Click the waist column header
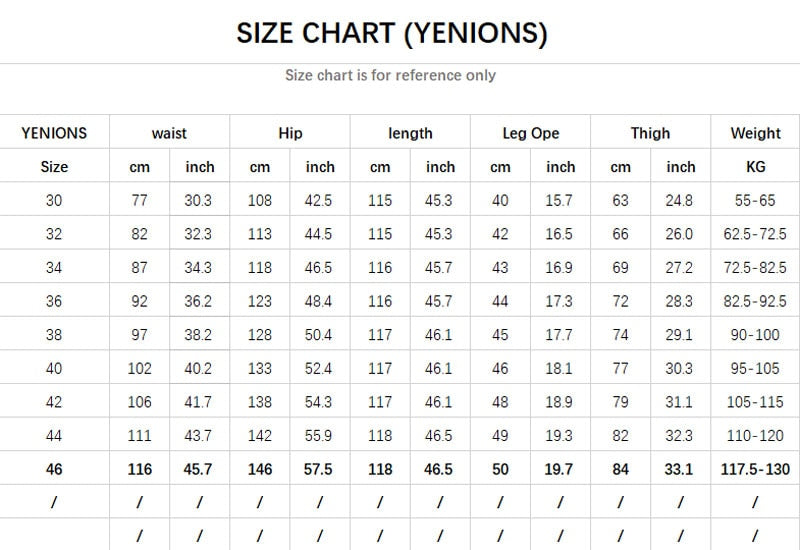 169,133
